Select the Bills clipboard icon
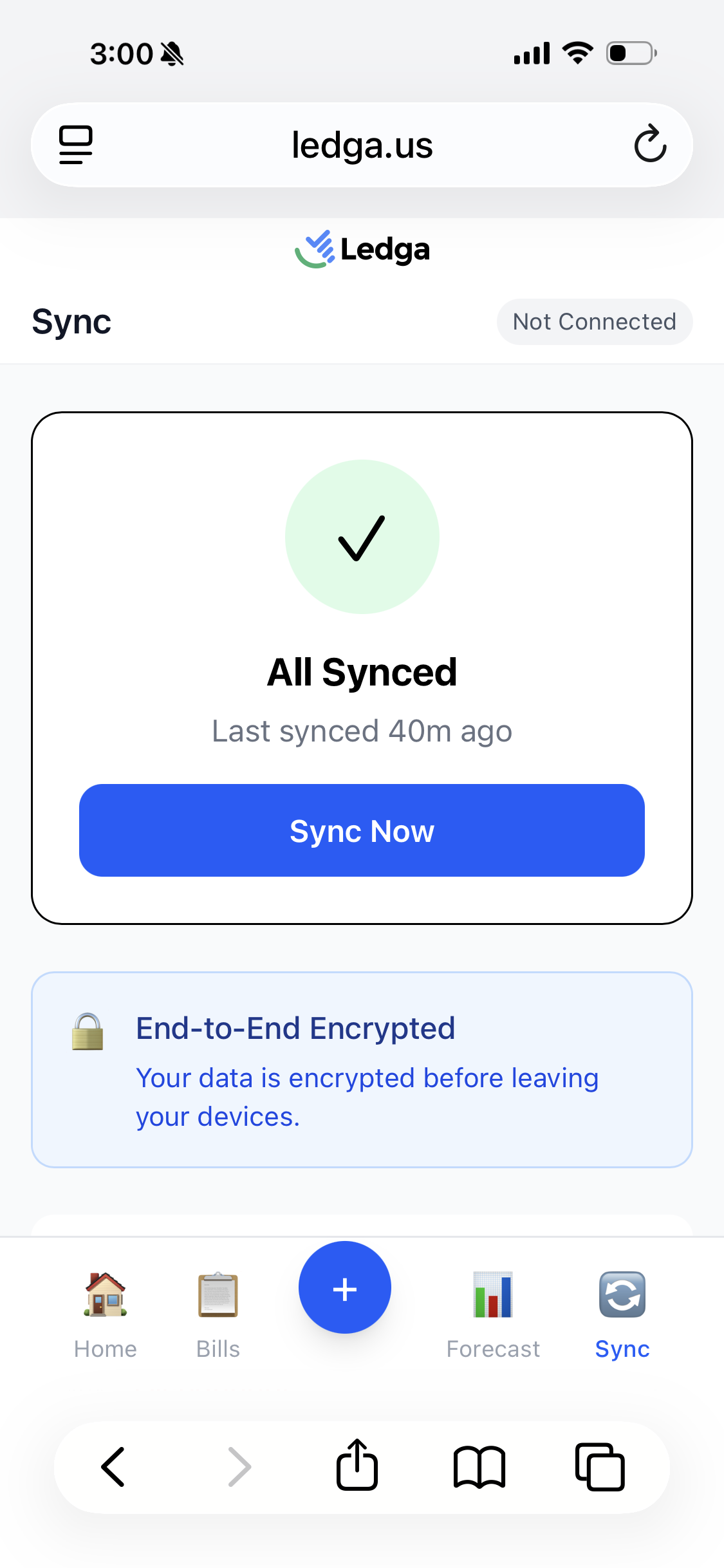The width and height of the screenshot is (724, 1568). [218, 1295]
